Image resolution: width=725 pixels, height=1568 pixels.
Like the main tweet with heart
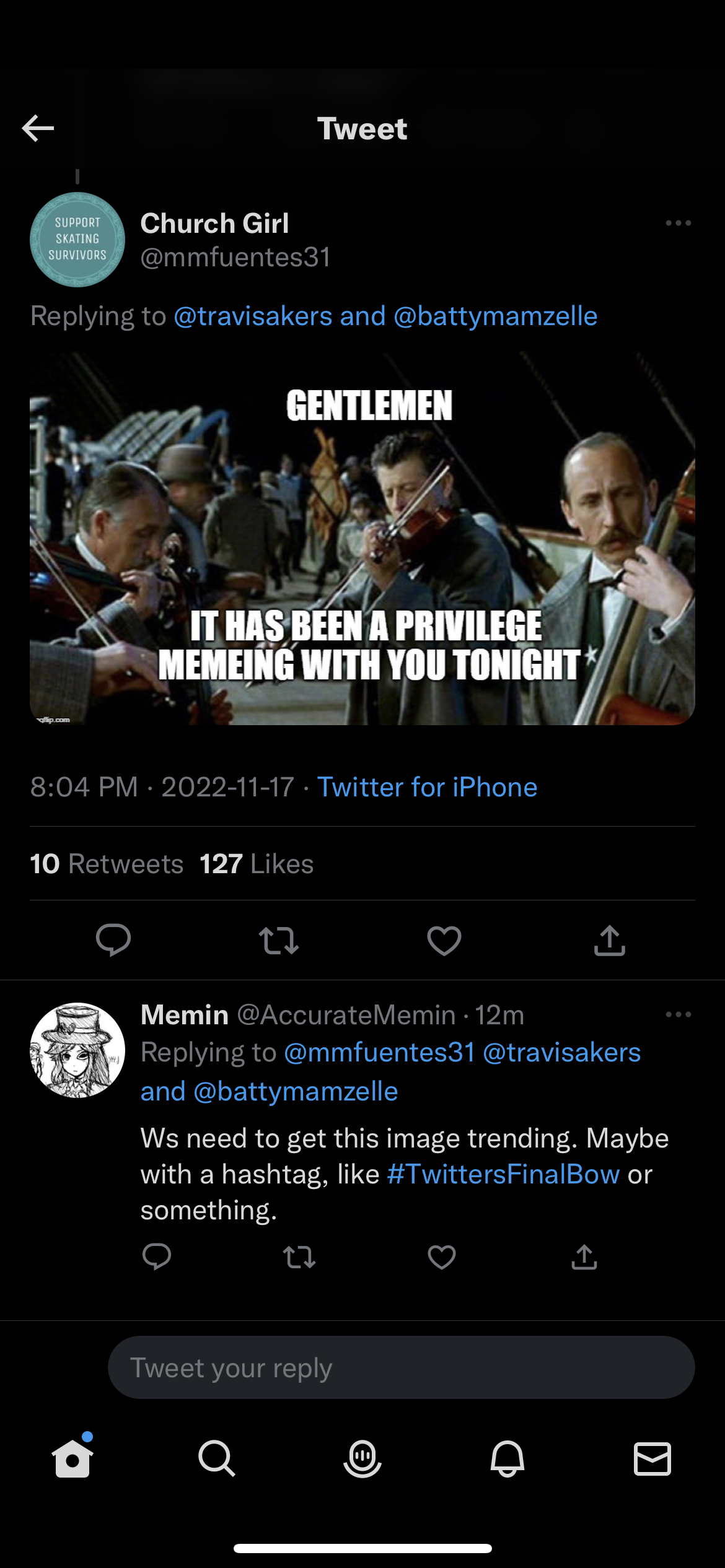point(444,940)
